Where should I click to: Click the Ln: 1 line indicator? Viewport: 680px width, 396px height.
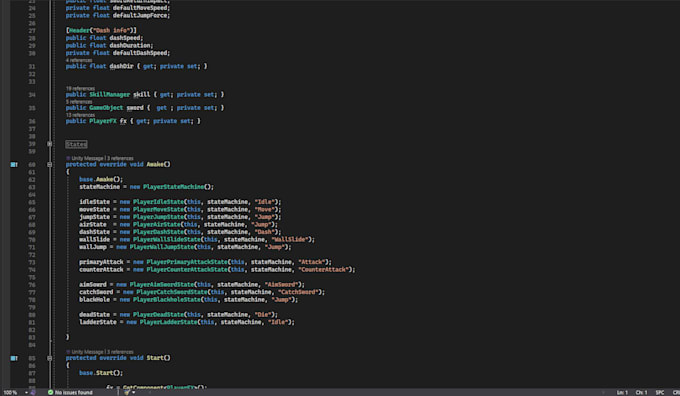(x=622, y=392)
